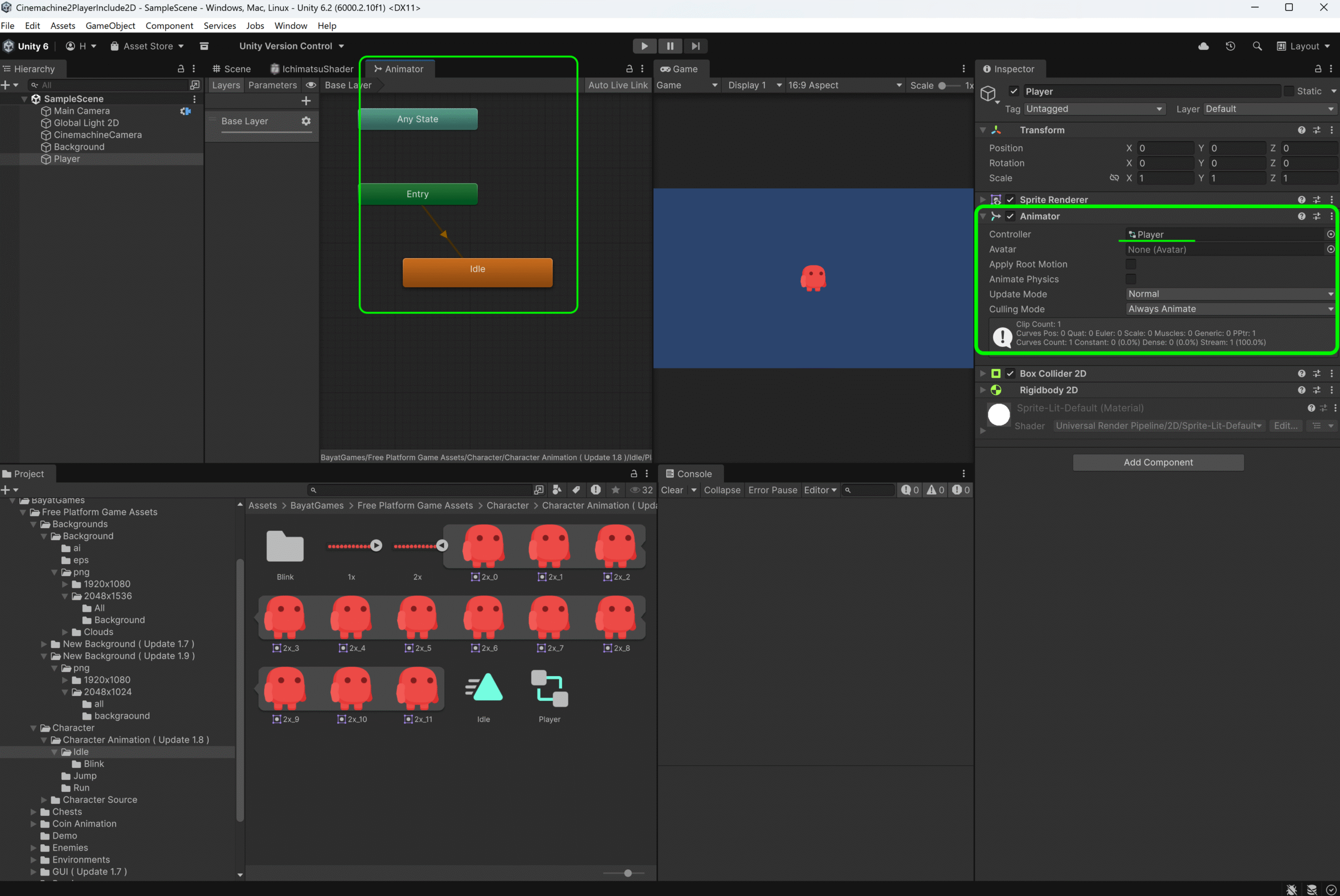Screen dimensions: 1340x896
Task: Open the GameObject menu
Action: pyautogui.click(x=110, y=26)
